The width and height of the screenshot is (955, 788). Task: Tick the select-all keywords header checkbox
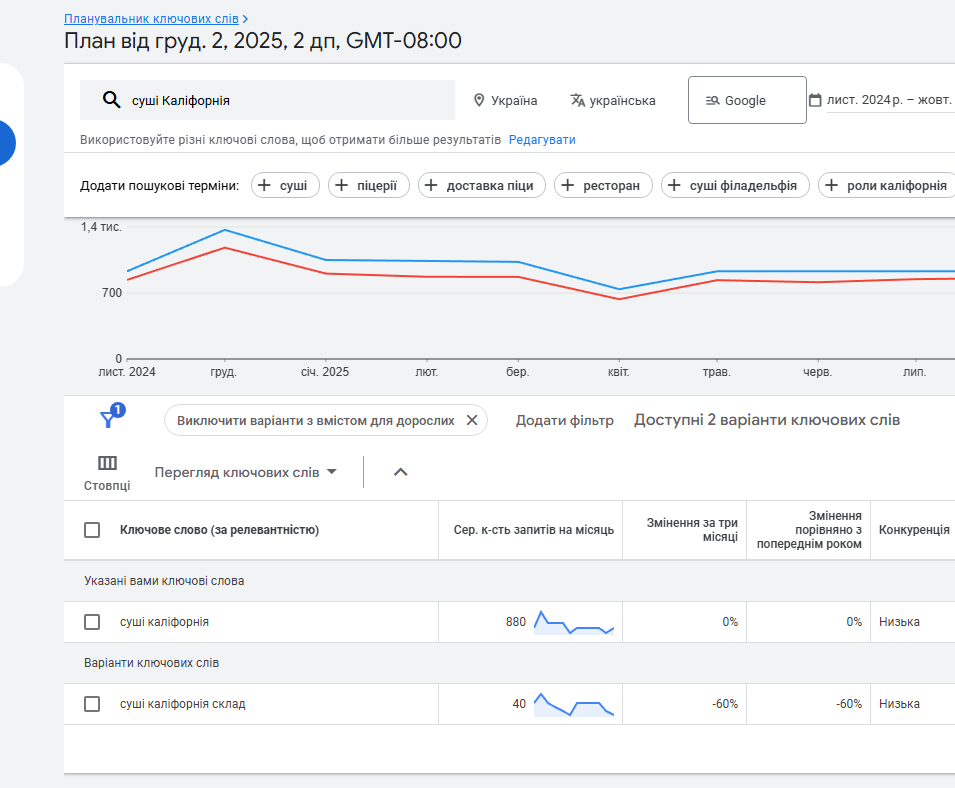pyautogui.click(x=92, y=530)
